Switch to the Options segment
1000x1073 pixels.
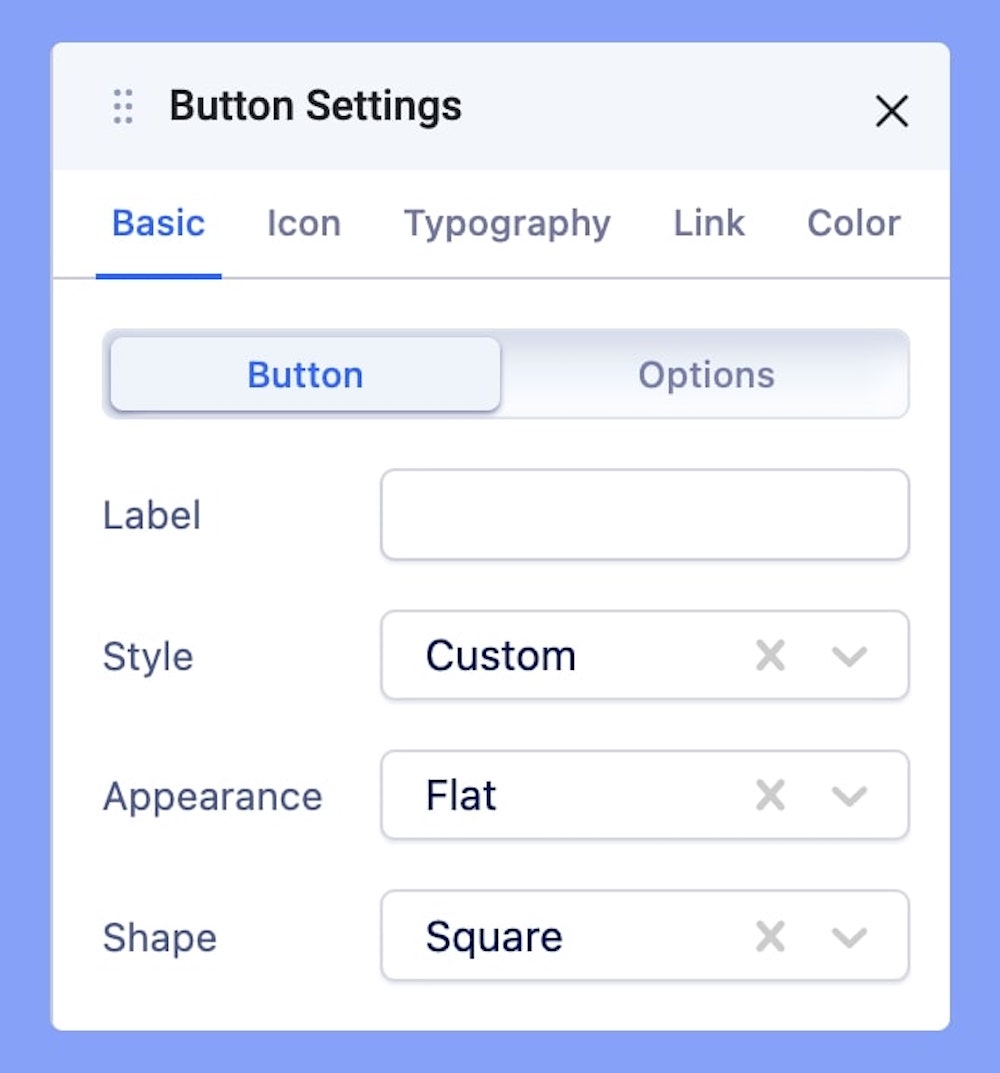click(706, 375)
